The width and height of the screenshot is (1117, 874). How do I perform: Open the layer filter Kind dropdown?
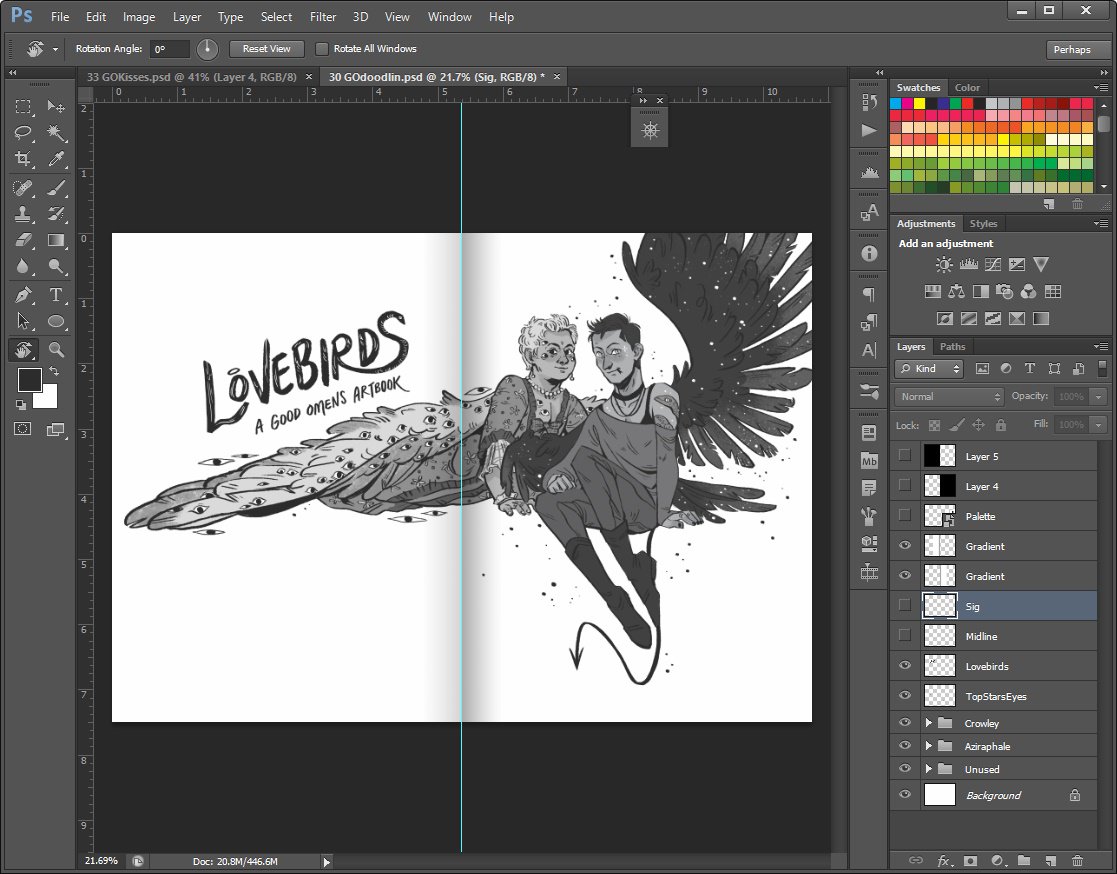pos(930,368)
